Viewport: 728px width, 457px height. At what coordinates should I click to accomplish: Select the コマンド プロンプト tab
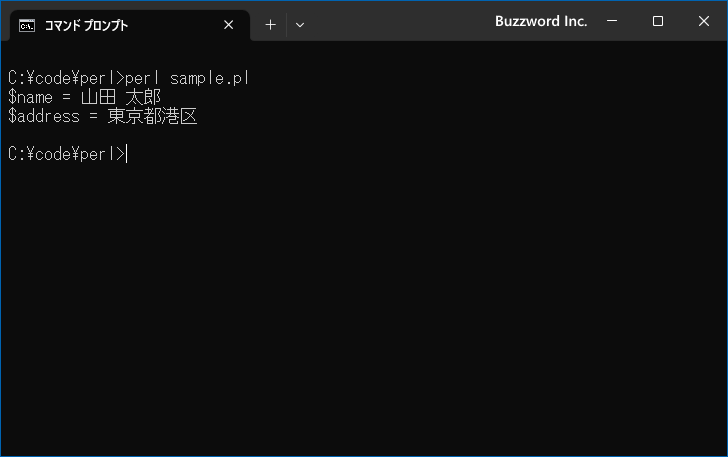click(130, 25)
